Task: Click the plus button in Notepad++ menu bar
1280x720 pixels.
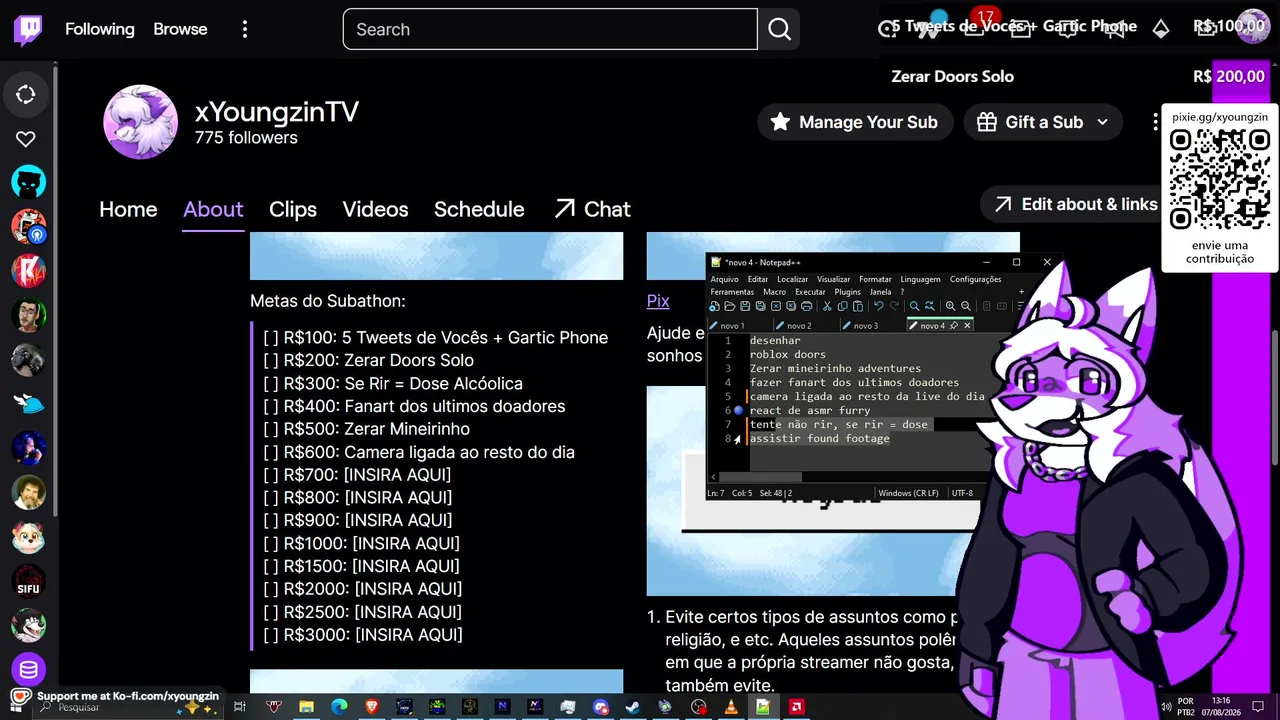Action: point(1021,292)
